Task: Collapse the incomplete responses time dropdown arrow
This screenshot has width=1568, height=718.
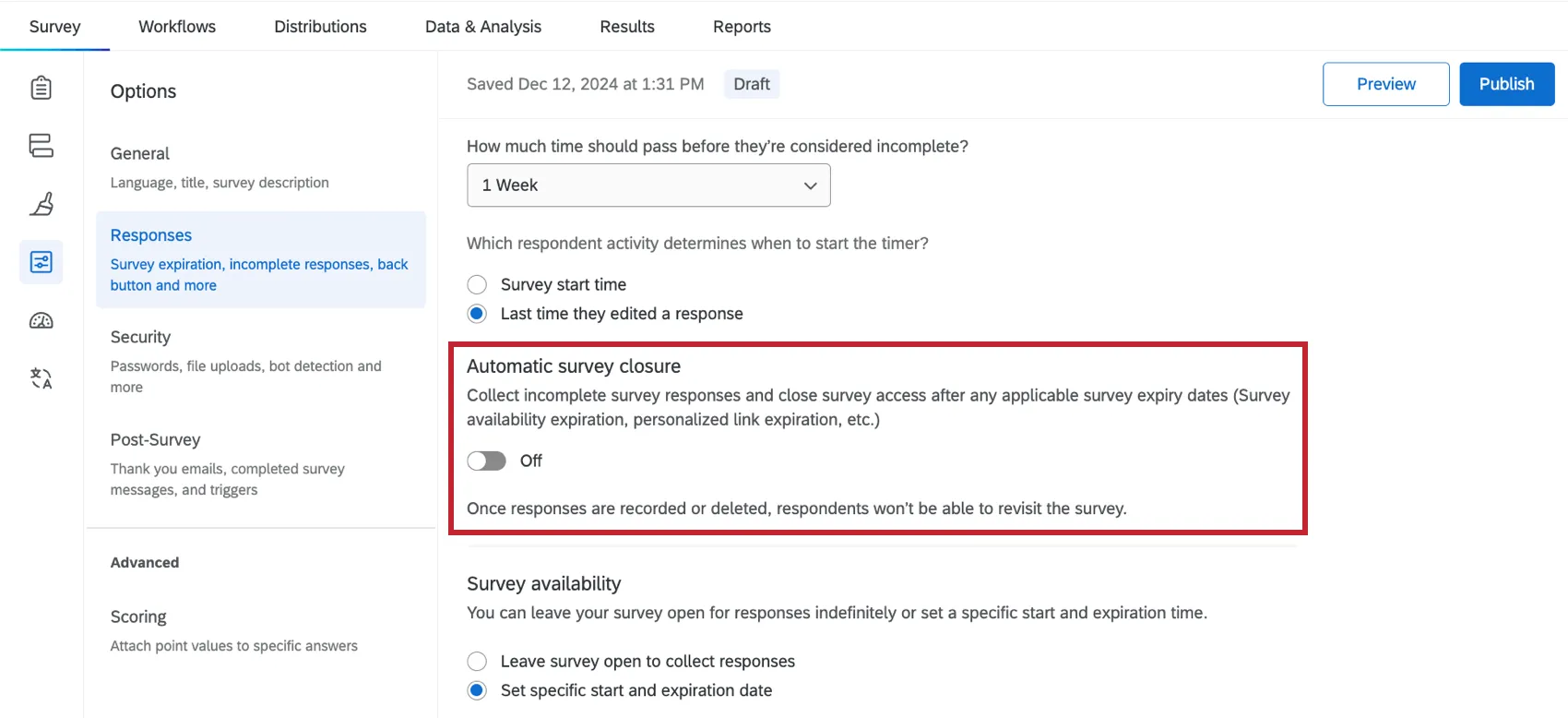Action: click(x=810, y=185)
